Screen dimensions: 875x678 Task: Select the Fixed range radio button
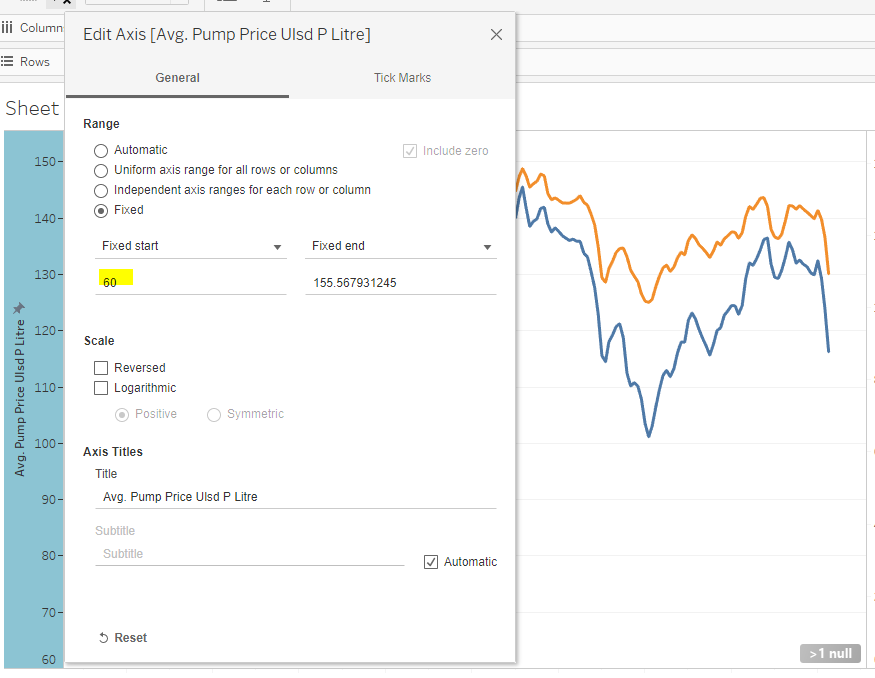pos(101,211)
